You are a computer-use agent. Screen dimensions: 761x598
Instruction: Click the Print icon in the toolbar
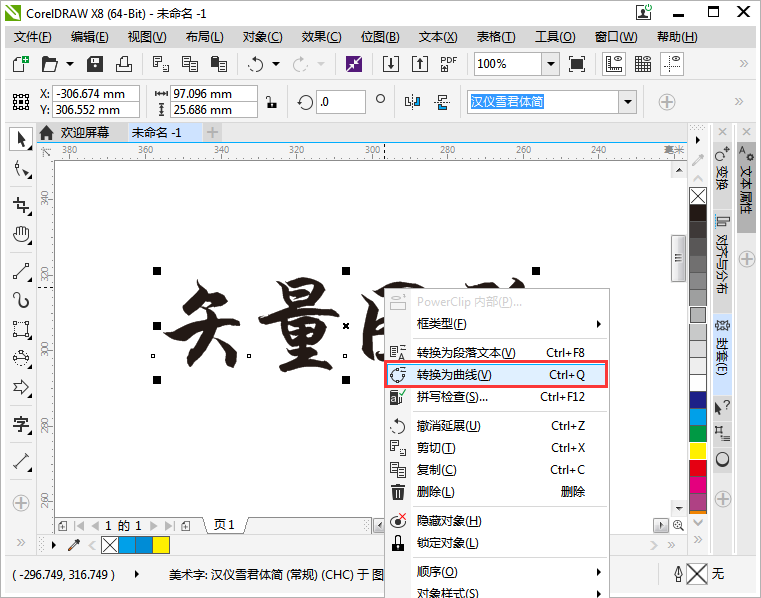(x=124, y=64)
